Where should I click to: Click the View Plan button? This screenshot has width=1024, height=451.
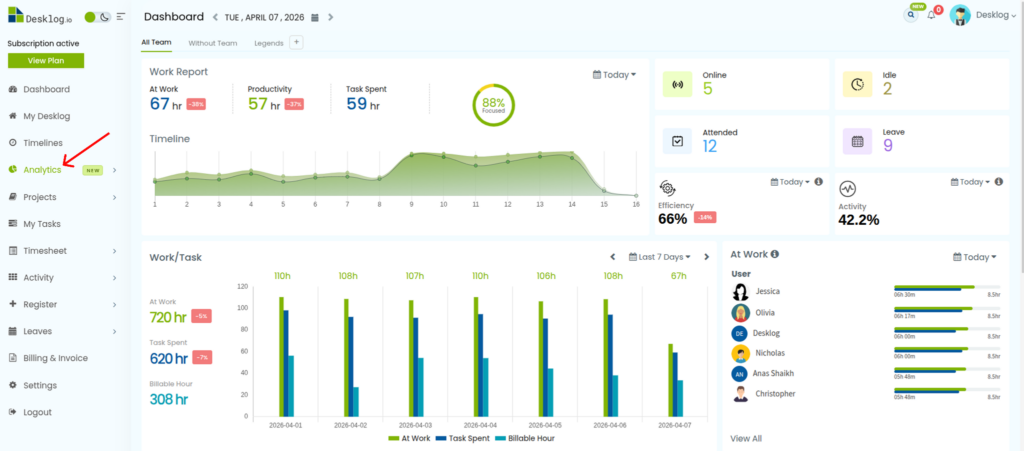point(46,61)
